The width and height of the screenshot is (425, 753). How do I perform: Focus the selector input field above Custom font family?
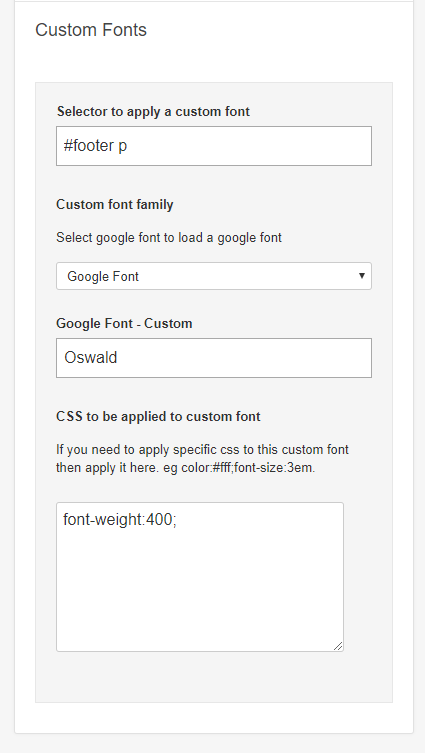pos(214,146)
